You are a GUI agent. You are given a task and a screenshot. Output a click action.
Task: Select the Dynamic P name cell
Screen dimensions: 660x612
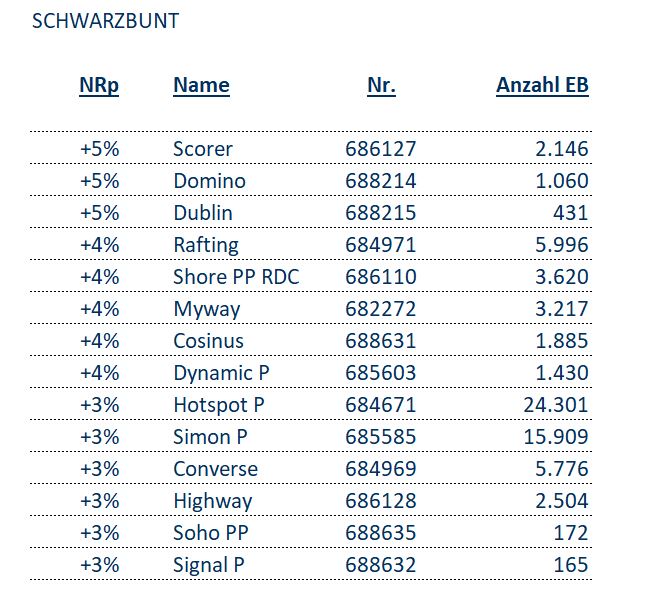[x=221, y=373]
